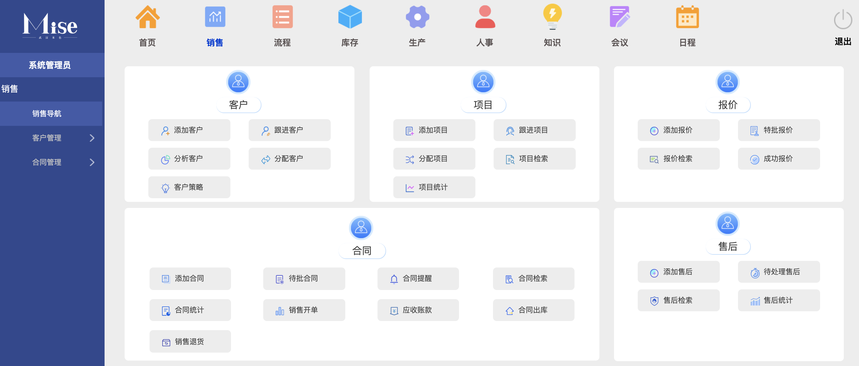Select the 销售 sales chart icon
Image resolution: width=859 pixels, height=366 pixels.
pos(215,17)
